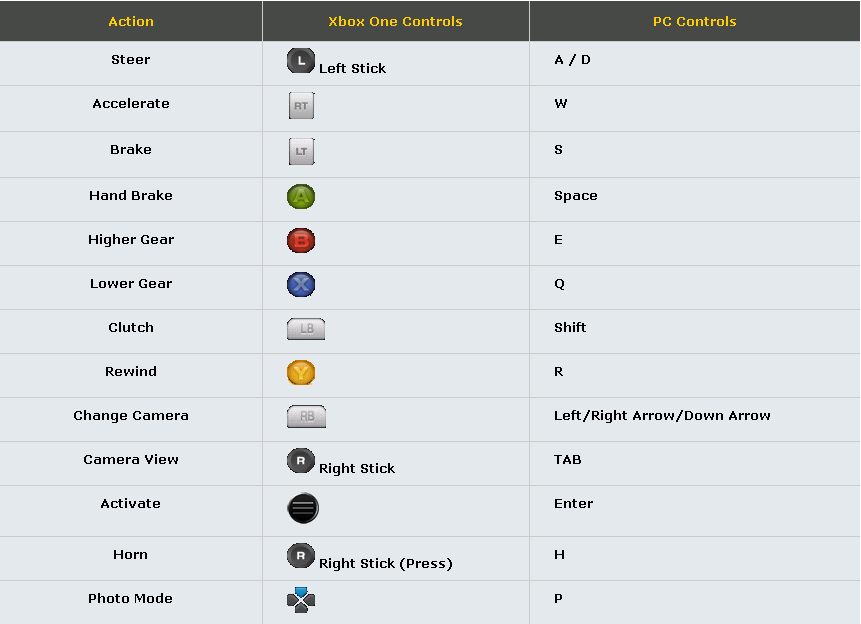Select the green A button icon
The width and height of the screenshot is (861, 624).
(301, 197)
